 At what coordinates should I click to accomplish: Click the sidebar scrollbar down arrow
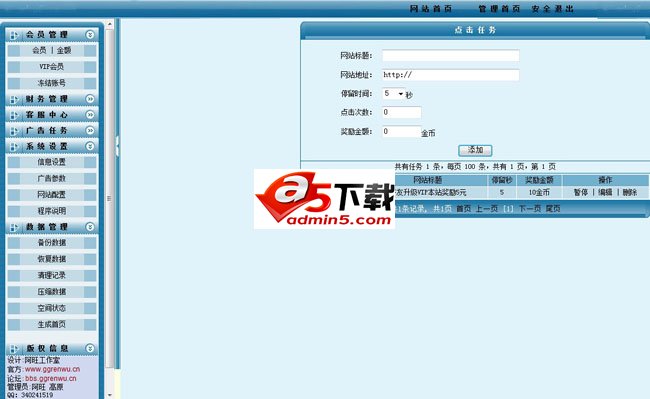click(109, 395)
